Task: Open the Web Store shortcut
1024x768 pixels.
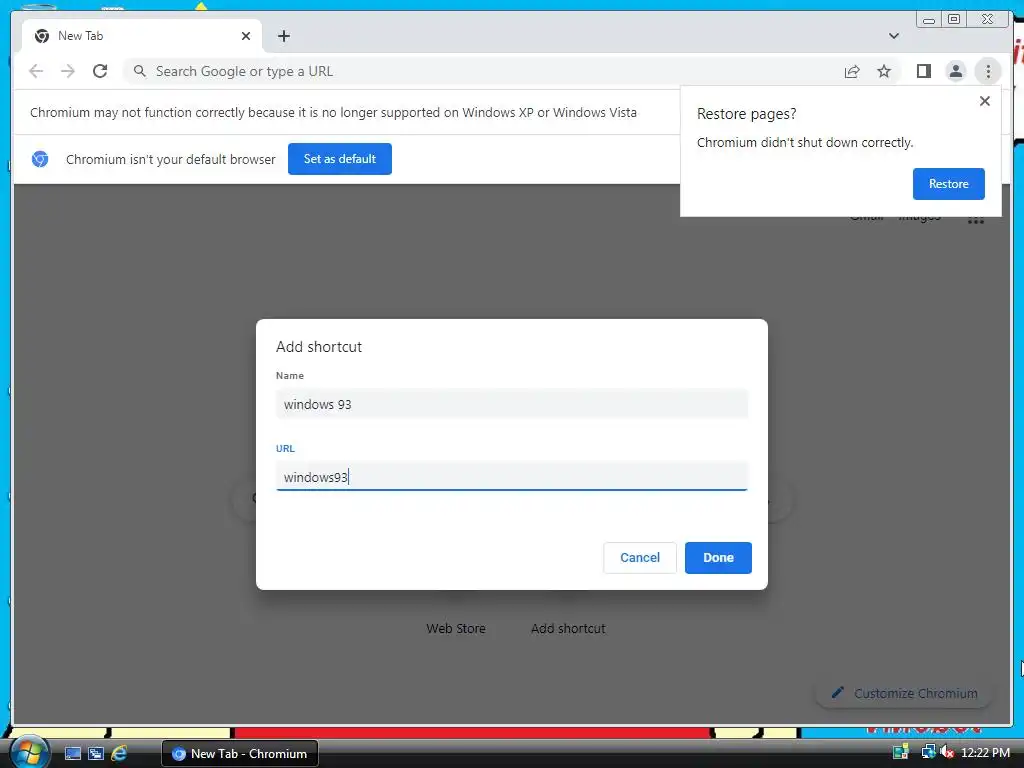Action: tap(456, 628)
